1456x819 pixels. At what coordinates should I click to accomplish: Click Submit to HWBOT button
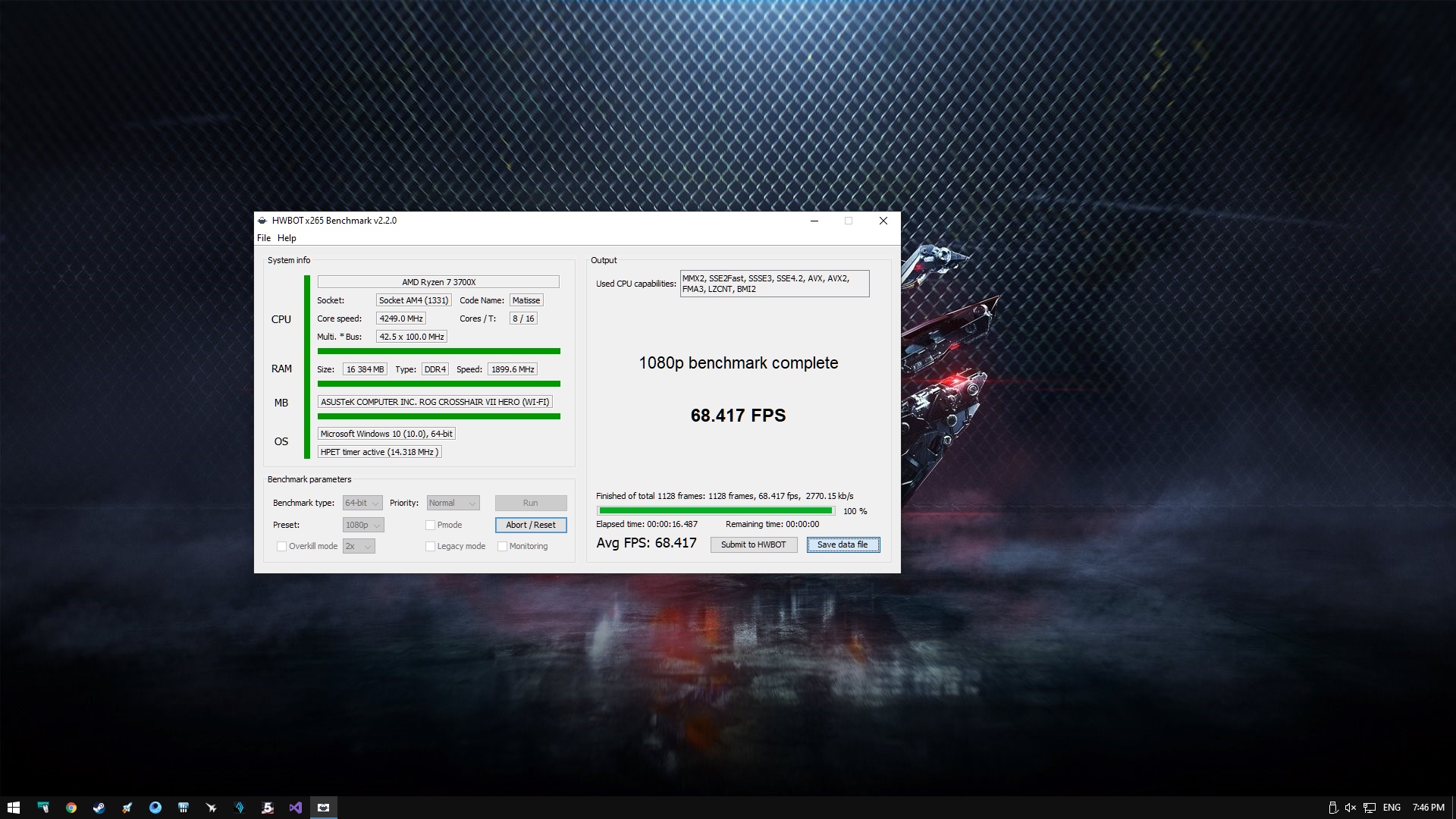pyautogui.click(x=754, y=544)
